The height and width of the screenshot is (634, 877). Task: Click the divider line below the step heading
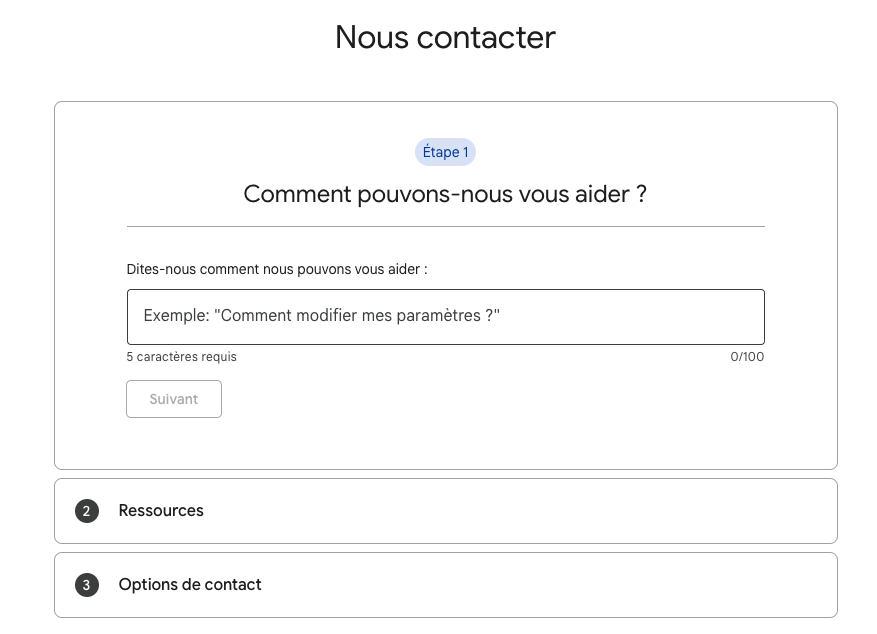coord(445,227)
